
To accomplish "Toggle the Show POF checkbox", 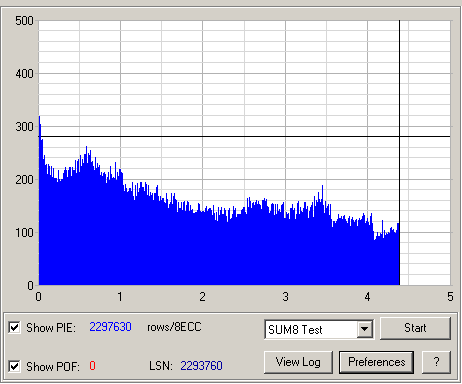I will click(15, 366).
